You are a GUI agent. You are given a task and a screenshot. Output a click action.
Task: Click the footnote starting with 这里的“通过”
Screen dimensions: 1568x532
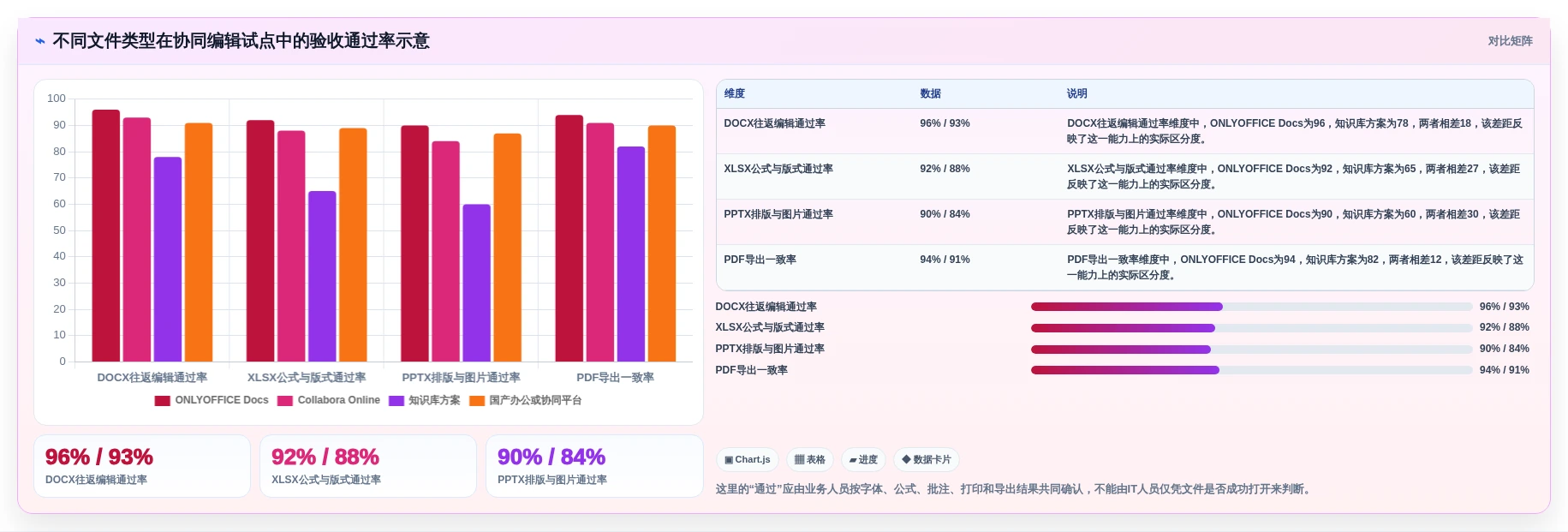pyautogui.click(x=1015, y=489)
